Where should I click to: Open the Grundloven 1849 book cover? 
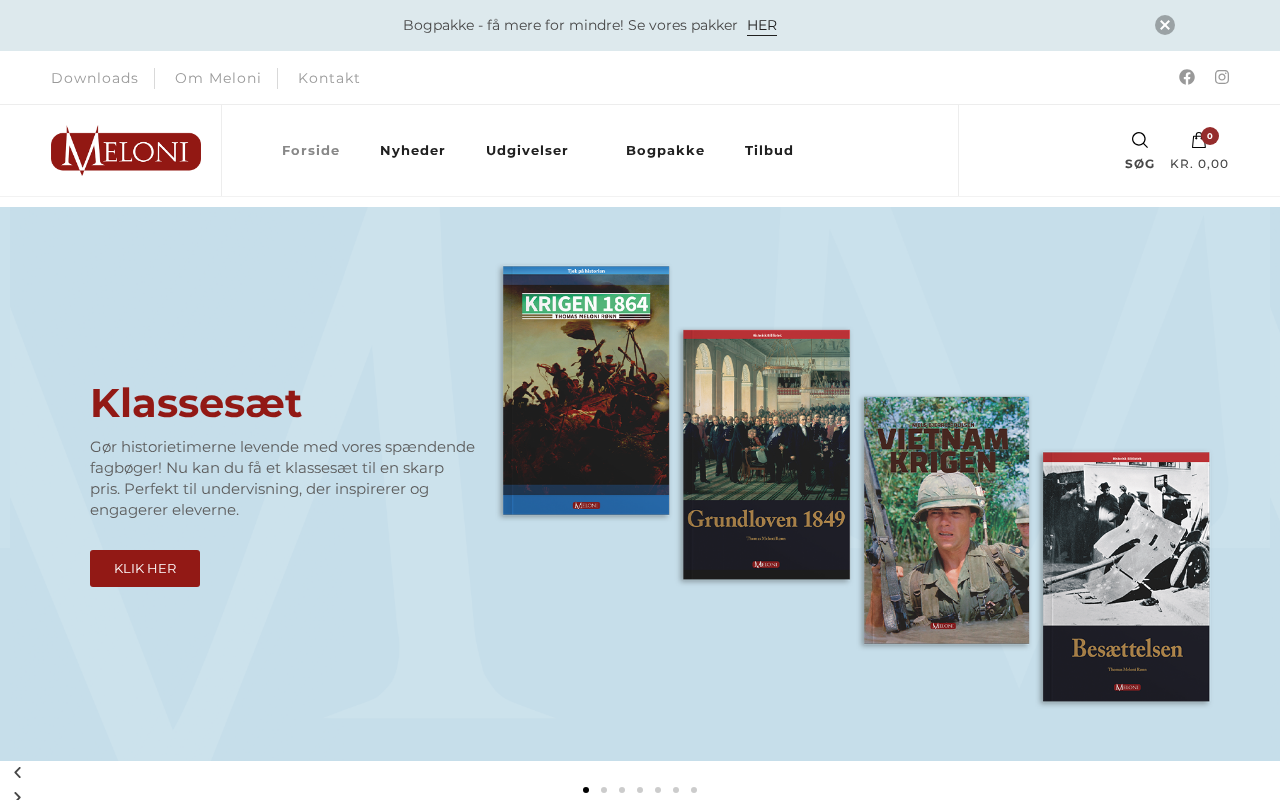click(x=766, y=454)
